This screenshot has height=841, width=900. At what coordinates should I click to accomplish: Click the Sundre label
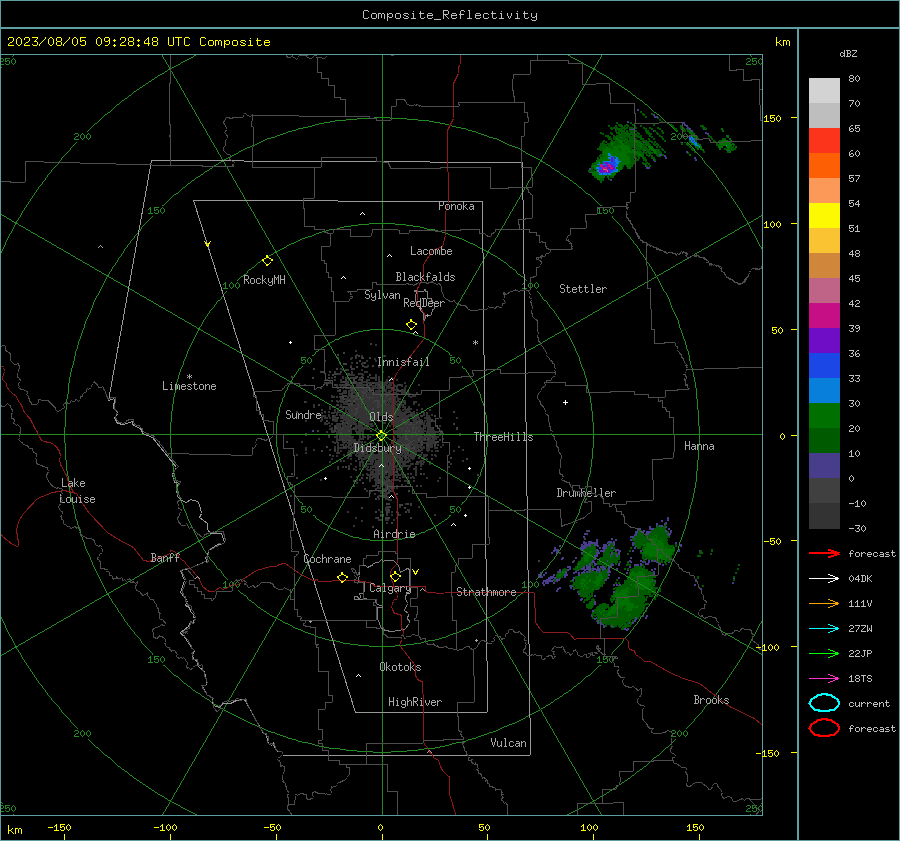(x=303, y=415)
